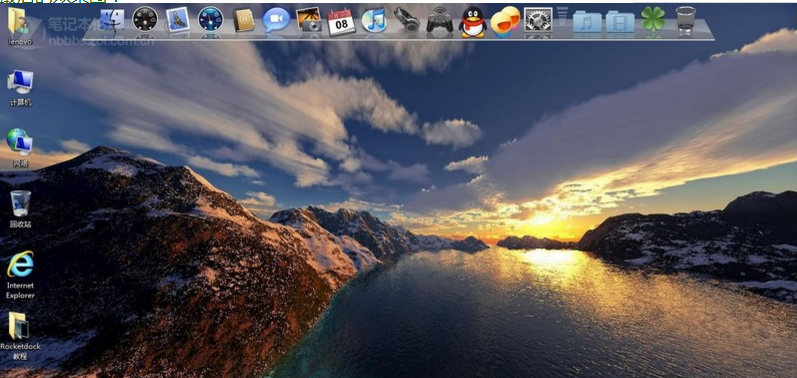The height and width of the screenshot is (378, 797).
Task: Click the headphones icon in the dock
Action: (407, 19)
